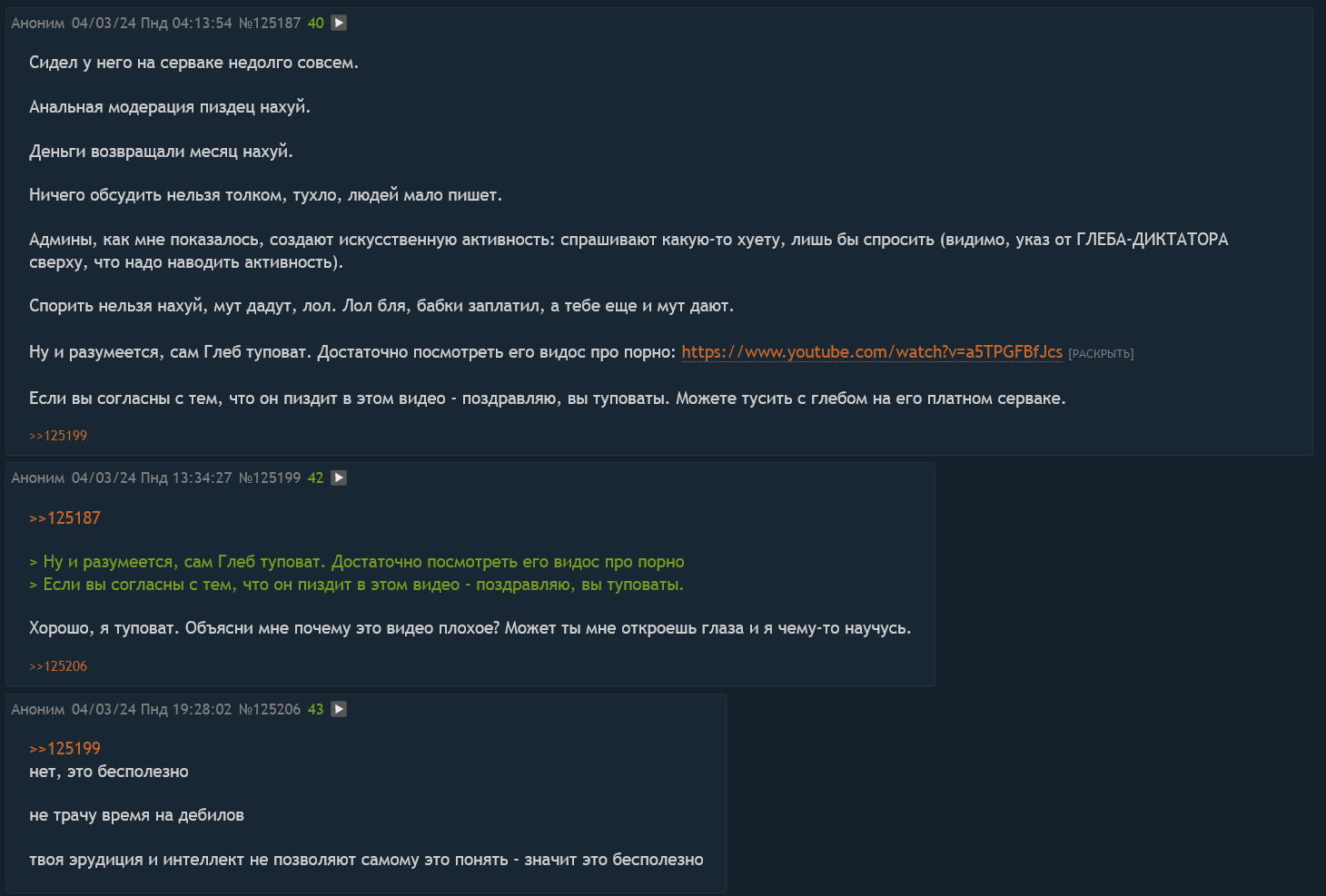
Task: Click the play-arrow menu icon on post №125187
Action: [x=339, y=23]
